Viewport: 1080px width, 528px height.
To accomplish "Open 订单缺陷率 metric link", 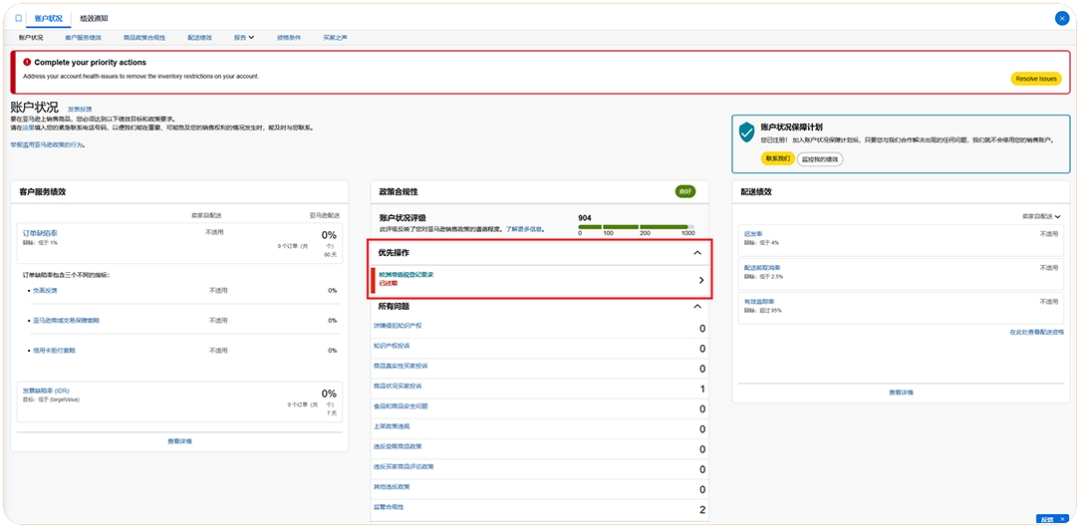I will (x=40, y=234).
